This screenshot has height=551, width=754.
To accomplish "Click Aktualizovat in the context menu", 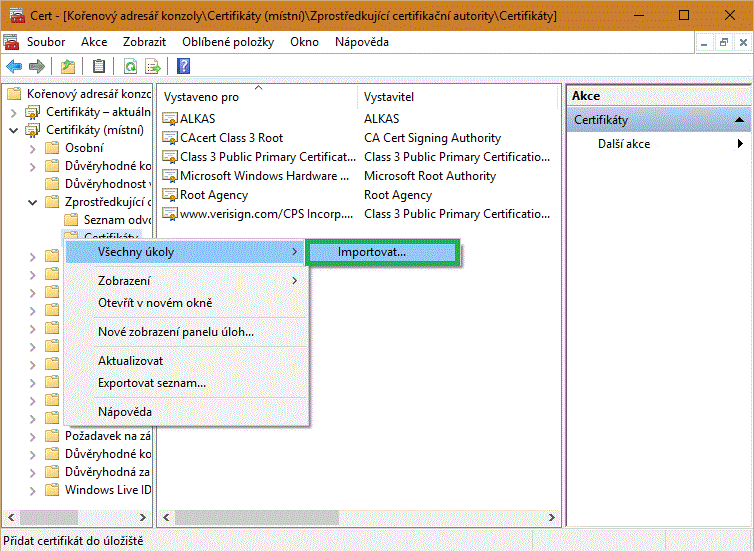I will (131, 360).
